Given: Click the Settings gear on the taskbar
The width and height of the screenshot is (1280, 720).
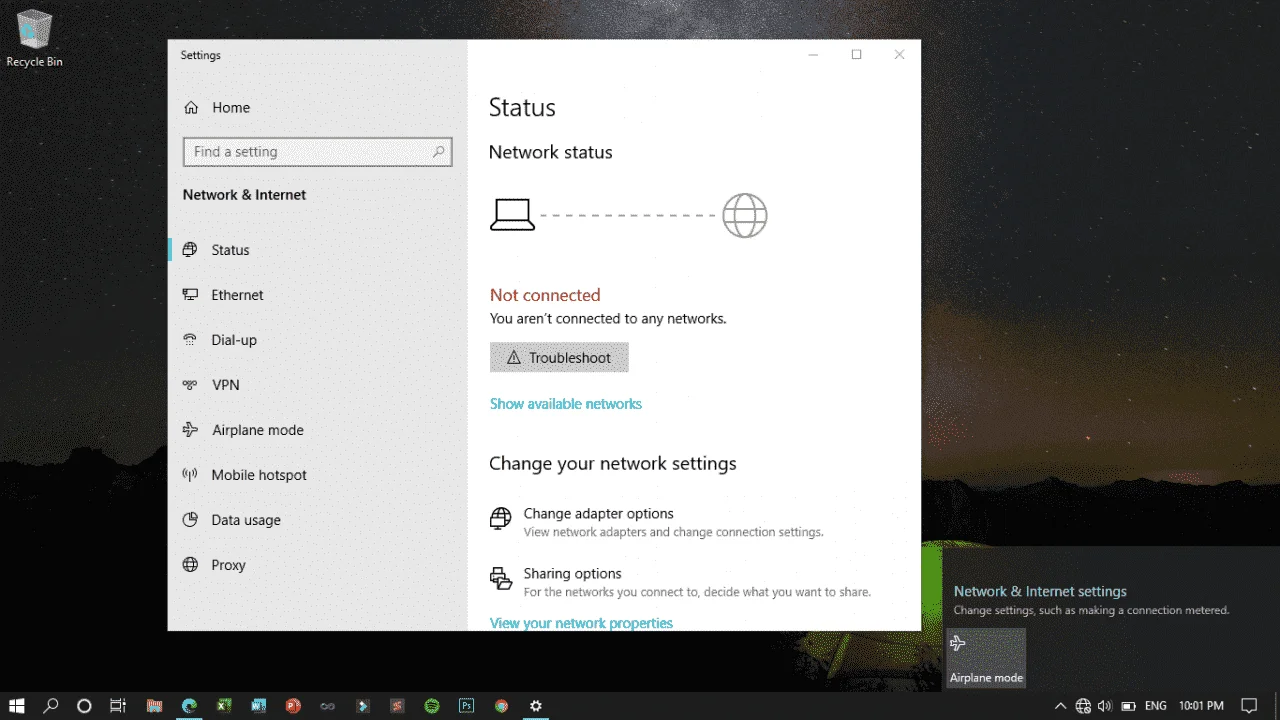Looking at the screenshot, I should [536, 705].
